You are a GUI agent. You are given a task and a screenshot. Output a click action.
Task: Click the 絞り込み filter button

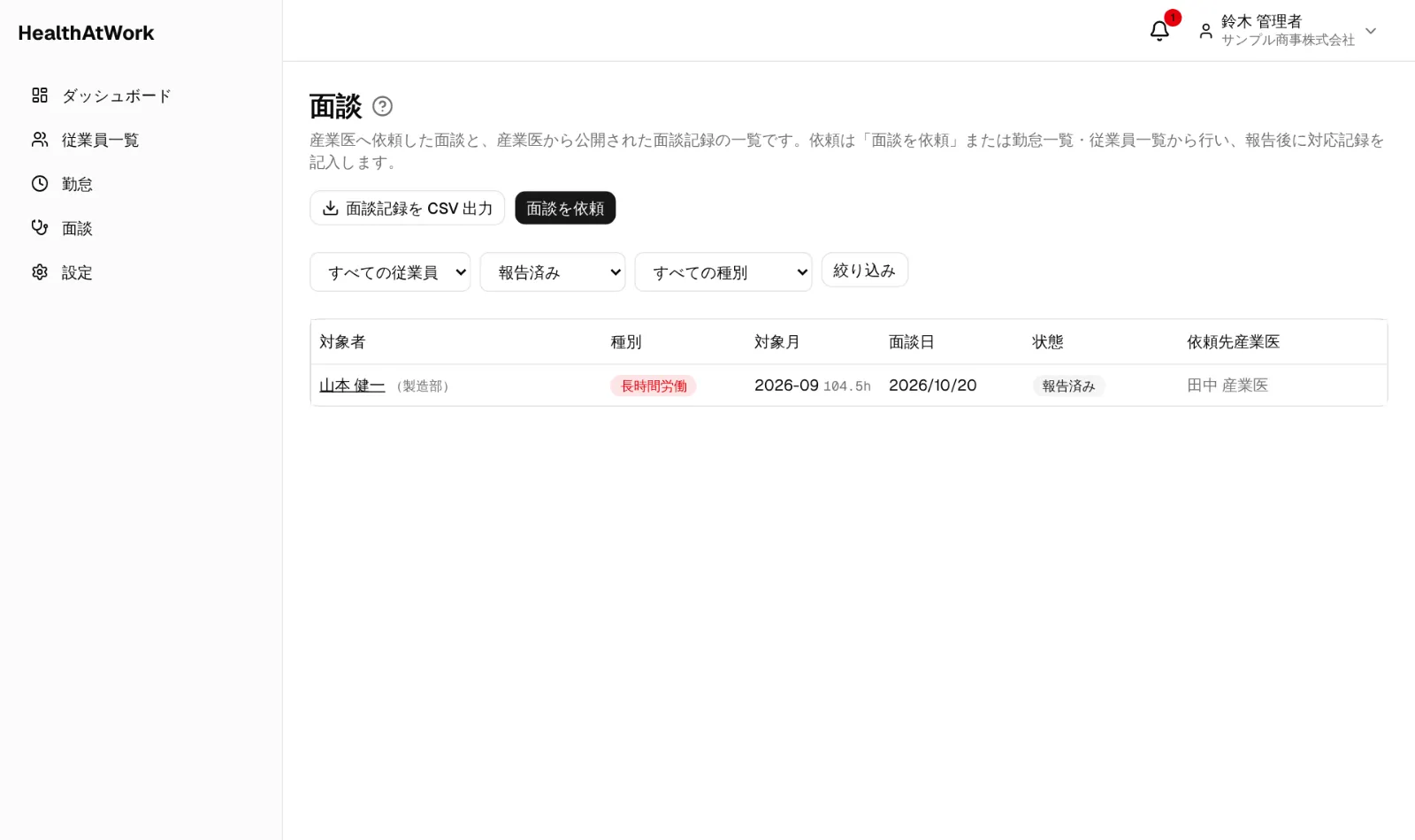865,270
